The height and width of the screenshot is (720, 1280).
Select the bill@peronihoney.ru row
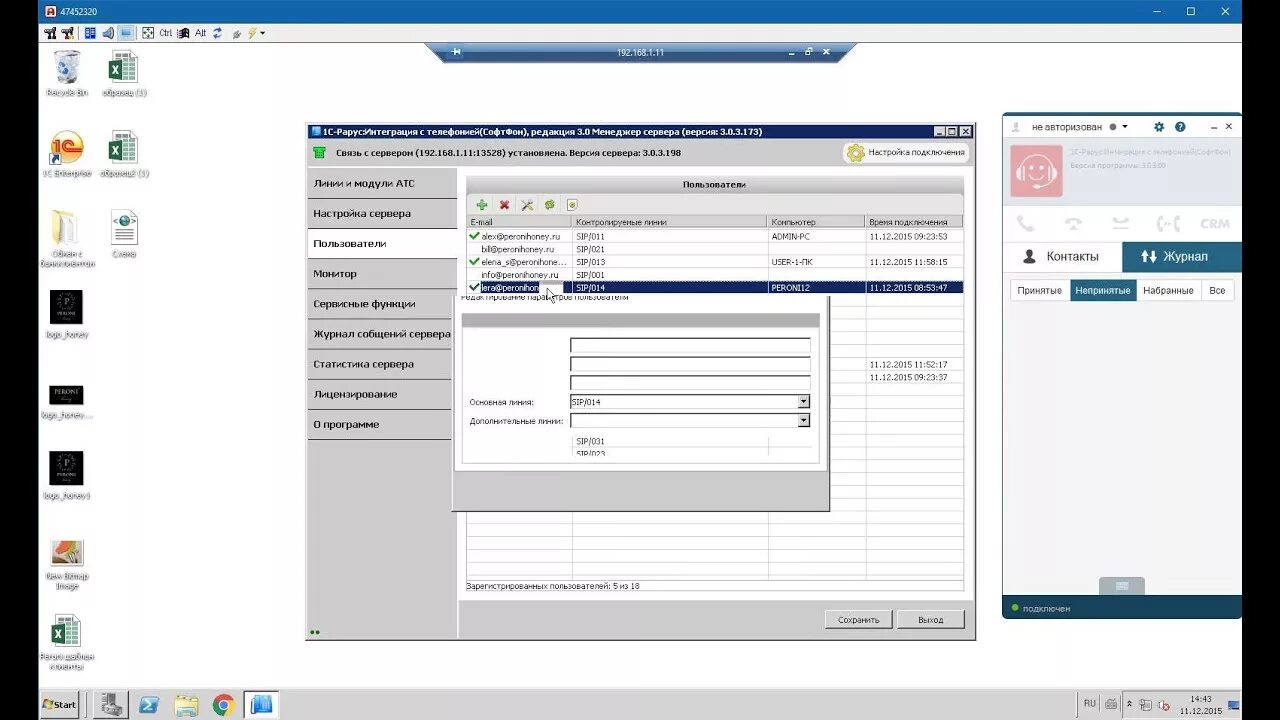pos(715,249)
